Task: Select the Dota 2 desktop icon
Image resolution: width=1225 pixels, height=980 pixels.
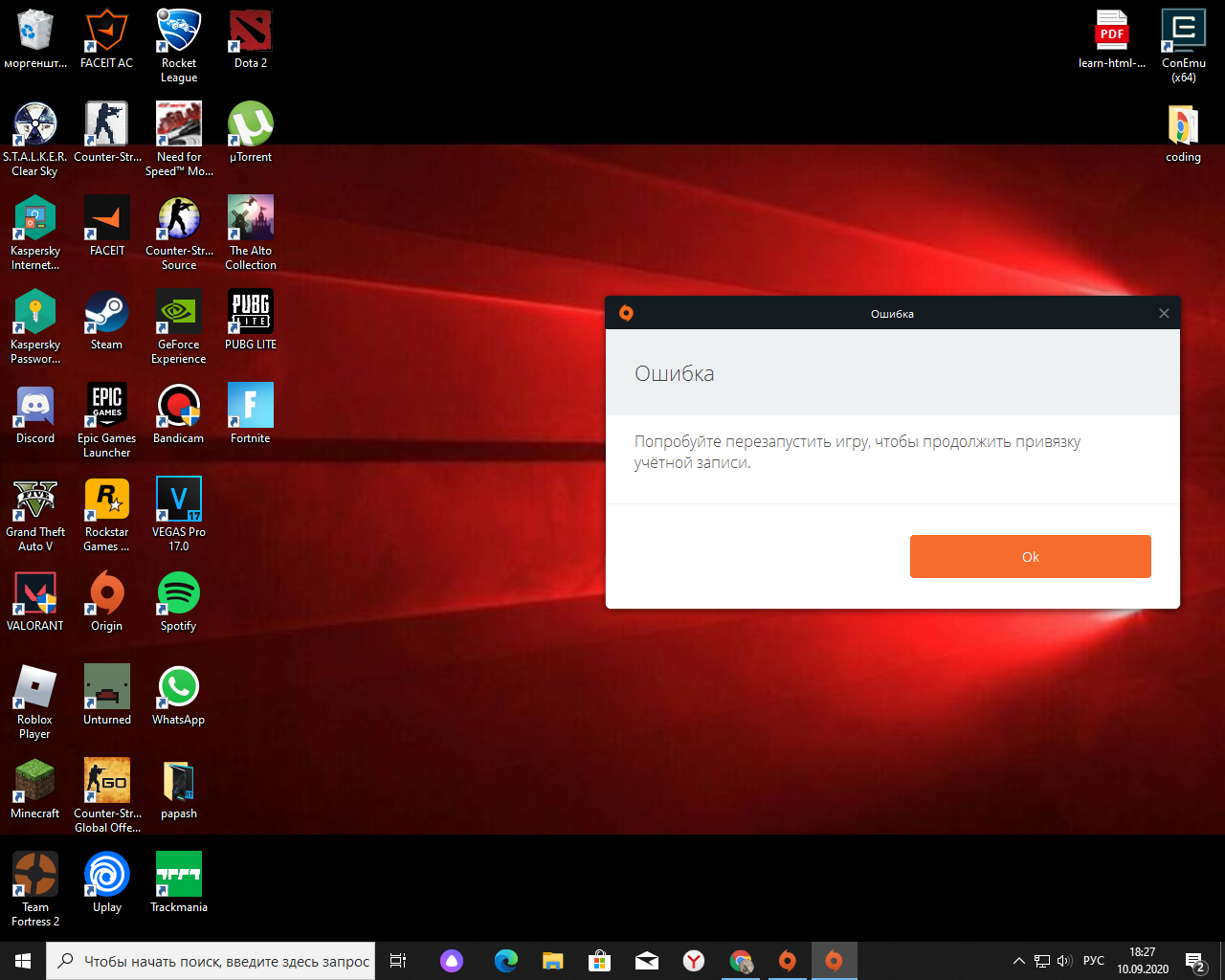Action: [251, 39]
